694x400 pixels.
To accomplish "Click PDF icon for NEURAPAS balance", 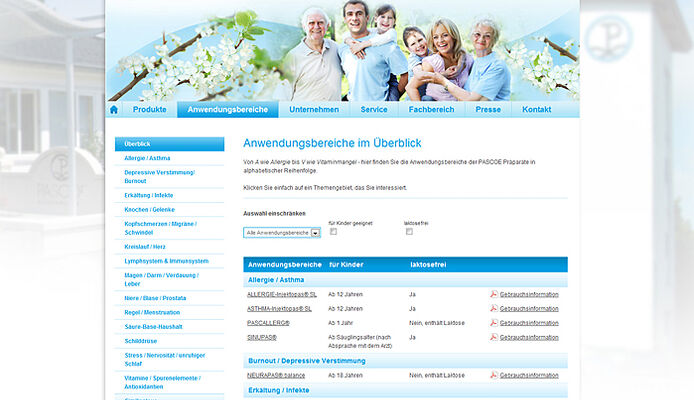I will (x=493, y=375).
